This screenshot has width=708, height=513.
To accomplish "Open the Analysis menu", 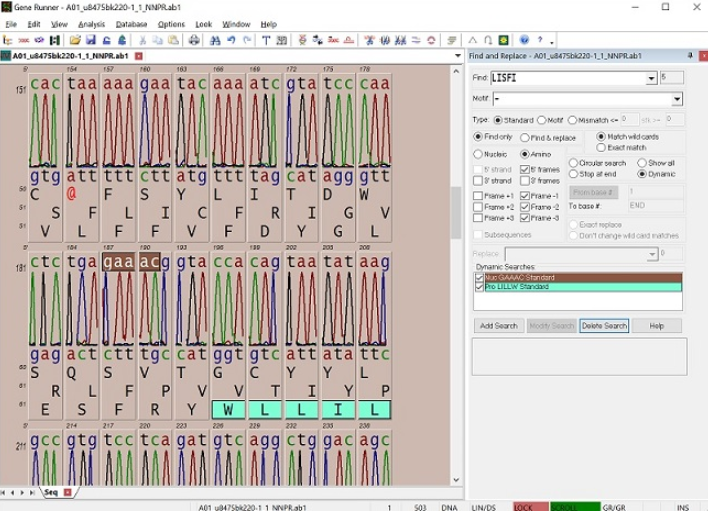I will click(91, 23).
